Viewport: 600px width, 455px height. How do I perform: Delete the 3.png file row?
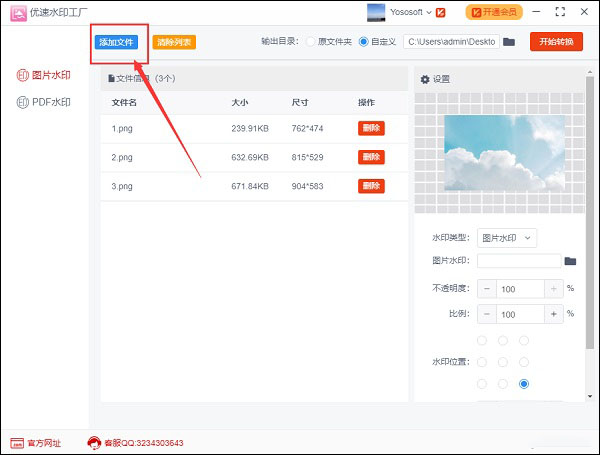pyautogui.click(x=371, y=186)
